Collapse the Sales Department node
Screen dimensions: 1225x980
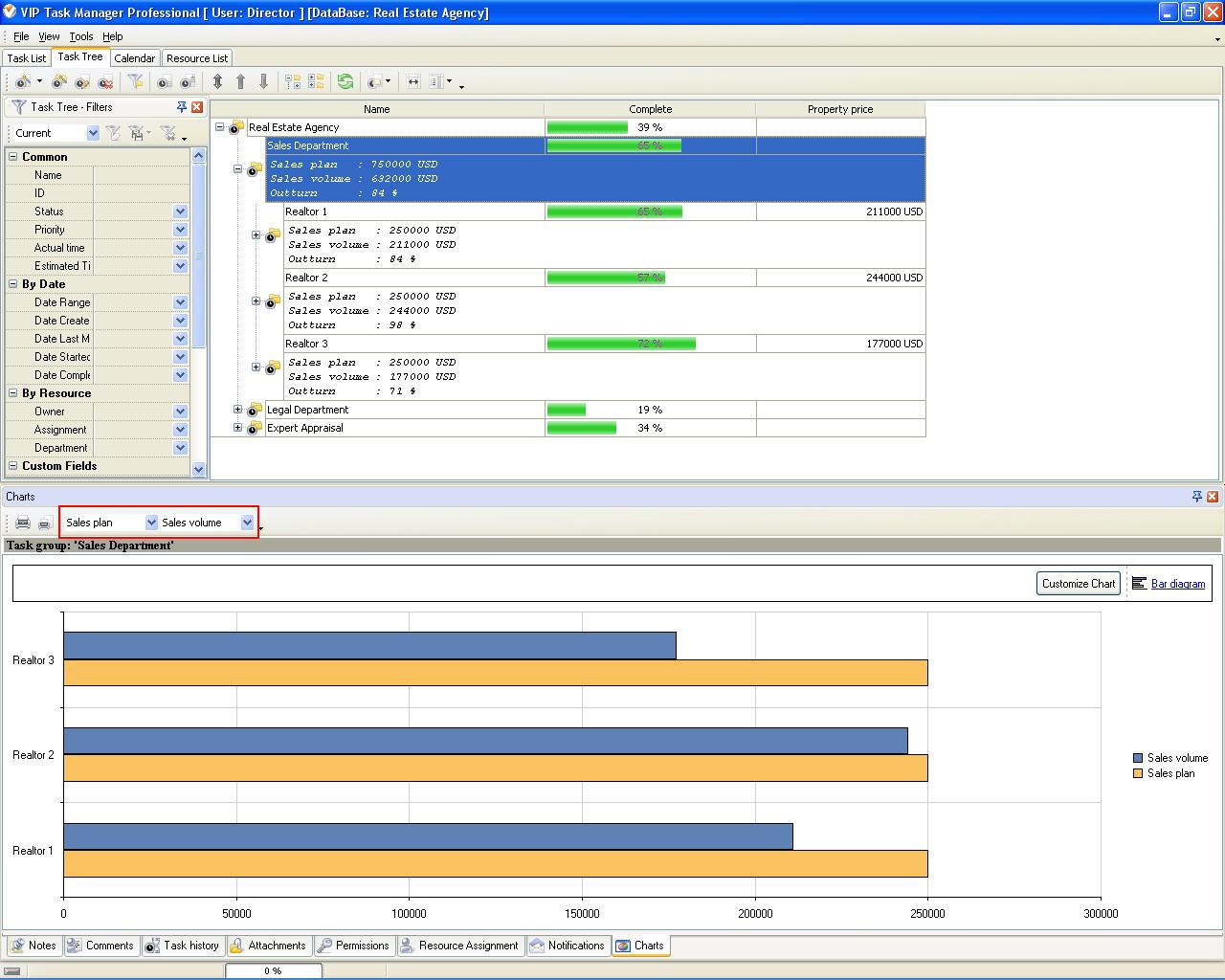pos(237,169)
